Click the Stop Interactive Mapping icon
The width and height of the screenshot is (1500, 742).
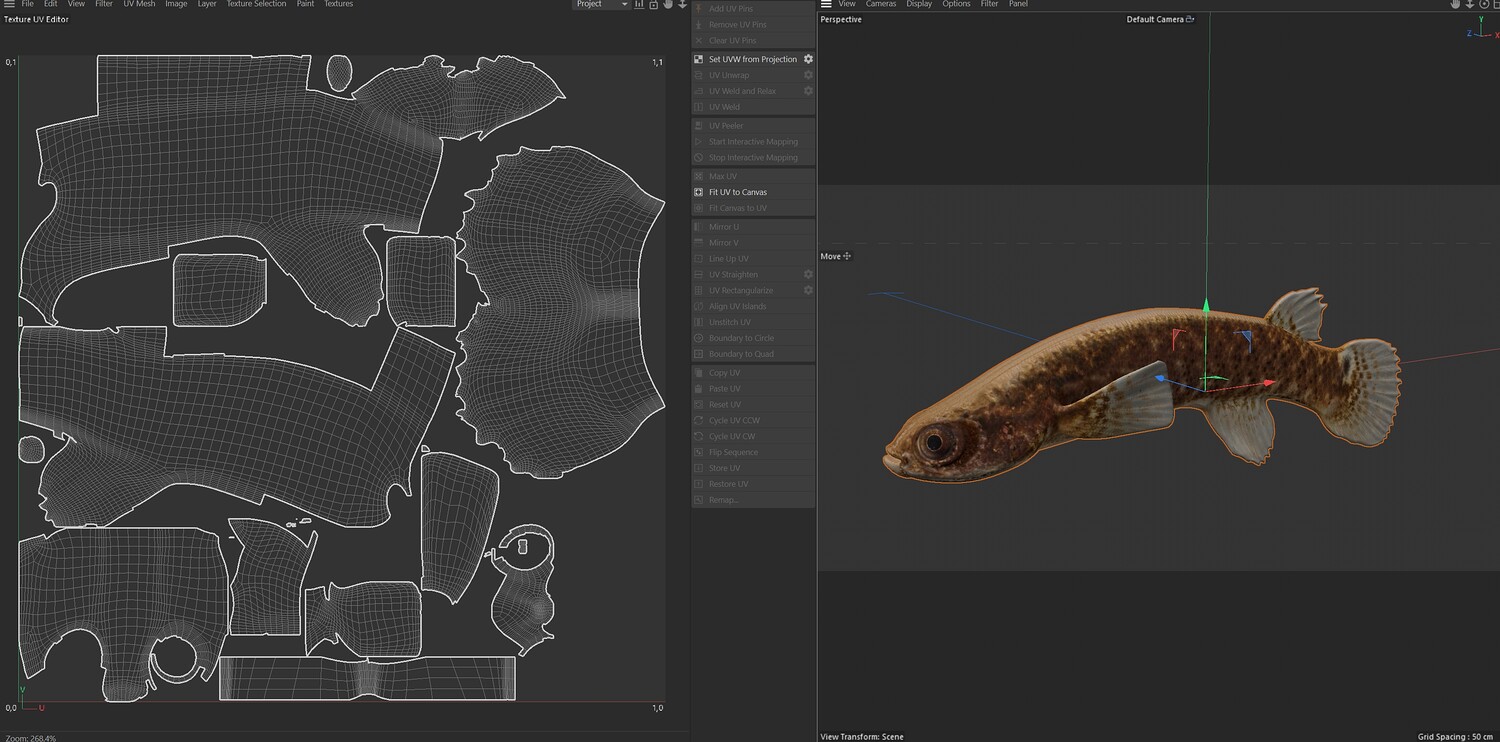(698, 158)
